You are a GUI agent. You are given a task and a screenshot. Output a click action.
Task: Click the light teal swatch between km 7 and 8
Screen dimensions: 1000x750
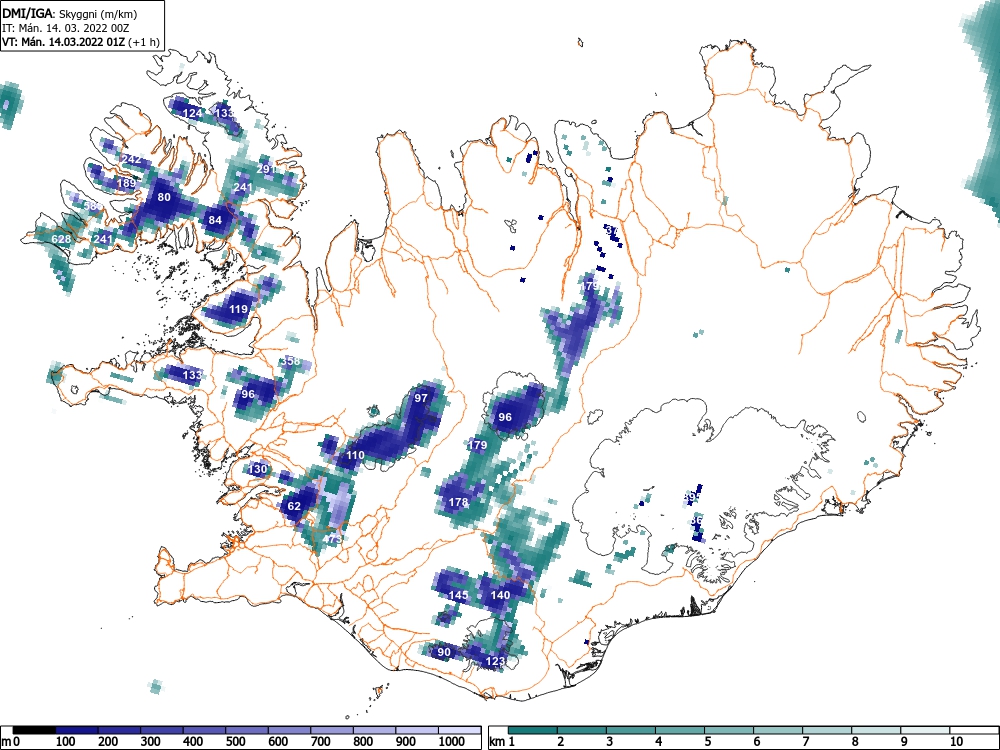click(827, 730)
